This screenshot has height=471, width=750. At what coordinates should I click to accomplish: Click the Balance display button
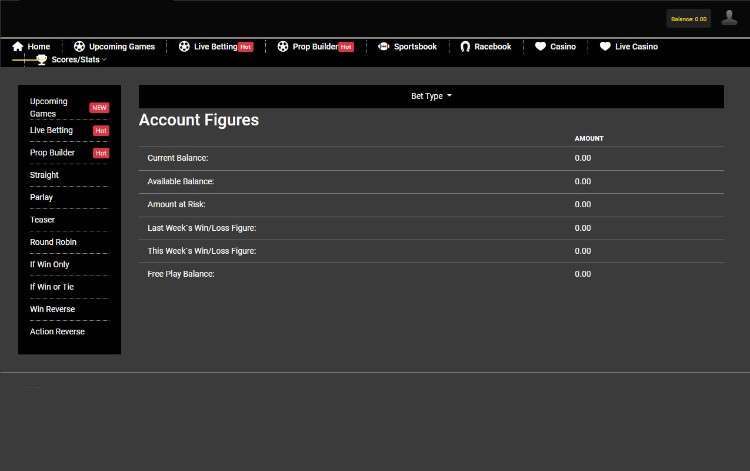688,19
